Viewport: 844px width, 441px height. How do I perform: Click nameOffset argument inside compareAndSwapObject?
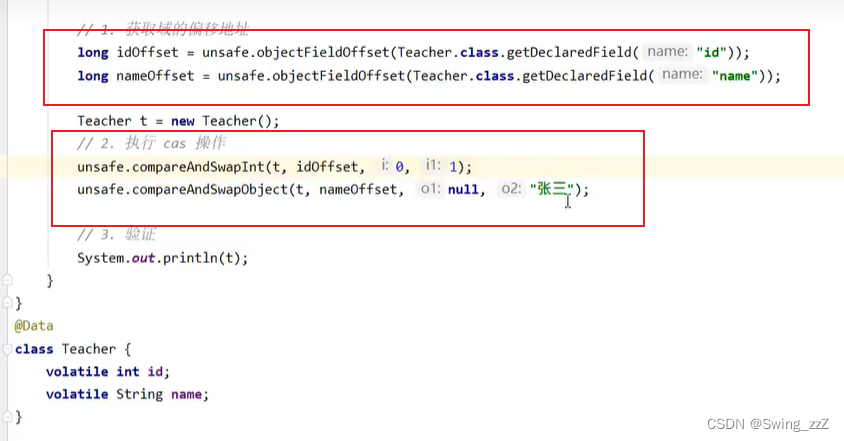[358, 190]
